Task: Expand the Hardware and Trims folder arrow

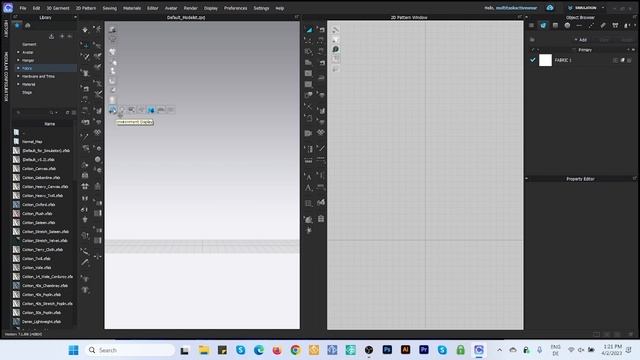Action: (18, 76)
